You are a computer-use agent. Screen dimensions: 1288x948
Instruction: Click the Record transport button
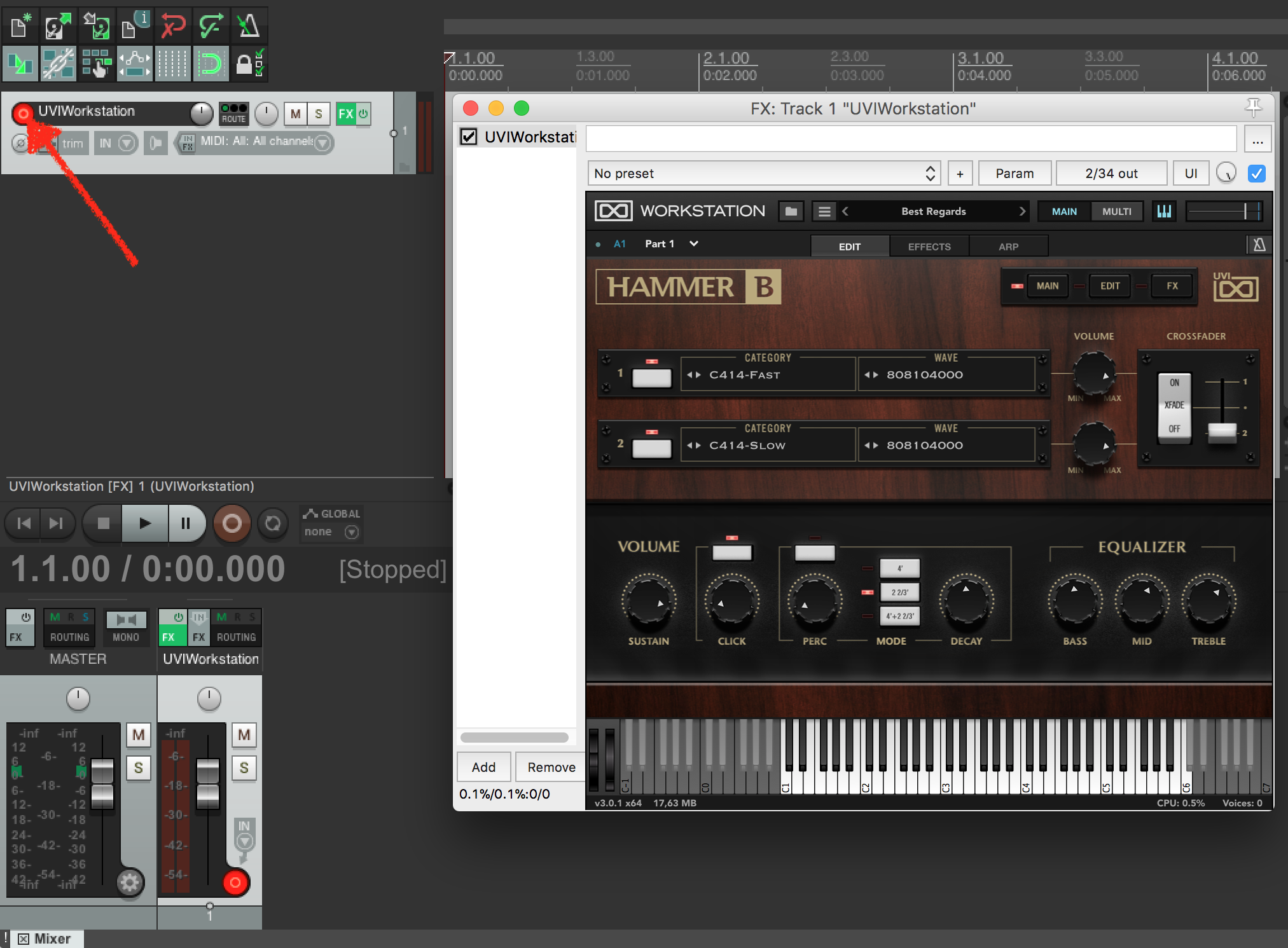coord(232,523)
